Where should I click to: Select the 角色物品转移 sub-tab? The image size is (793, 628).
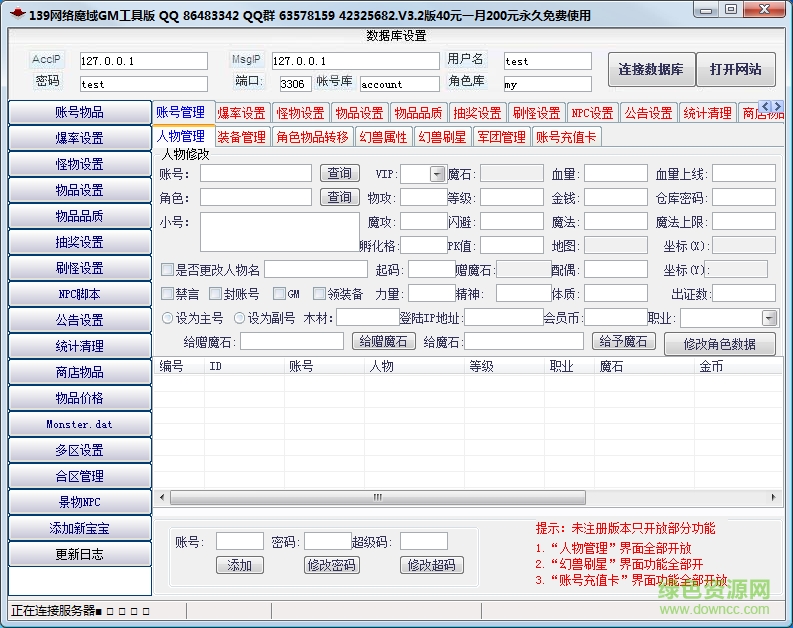tap(313, 137)
